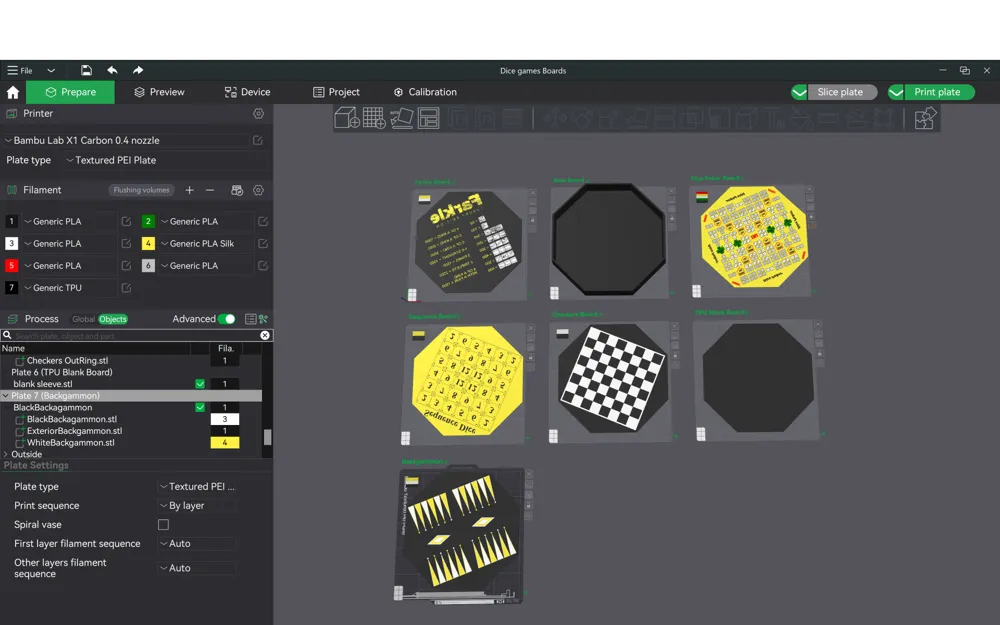Open the Calibration tab
Screen dimensions: 1000x625
pos(425,92)
